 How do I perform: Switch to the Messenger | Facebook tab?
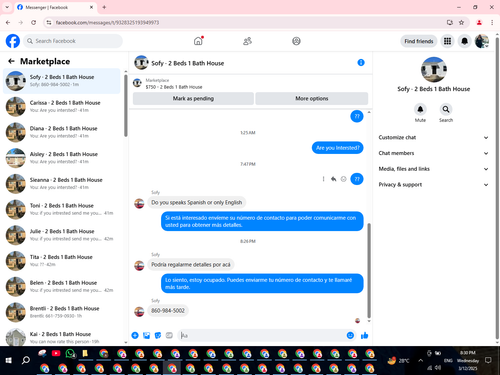(55, 7)
